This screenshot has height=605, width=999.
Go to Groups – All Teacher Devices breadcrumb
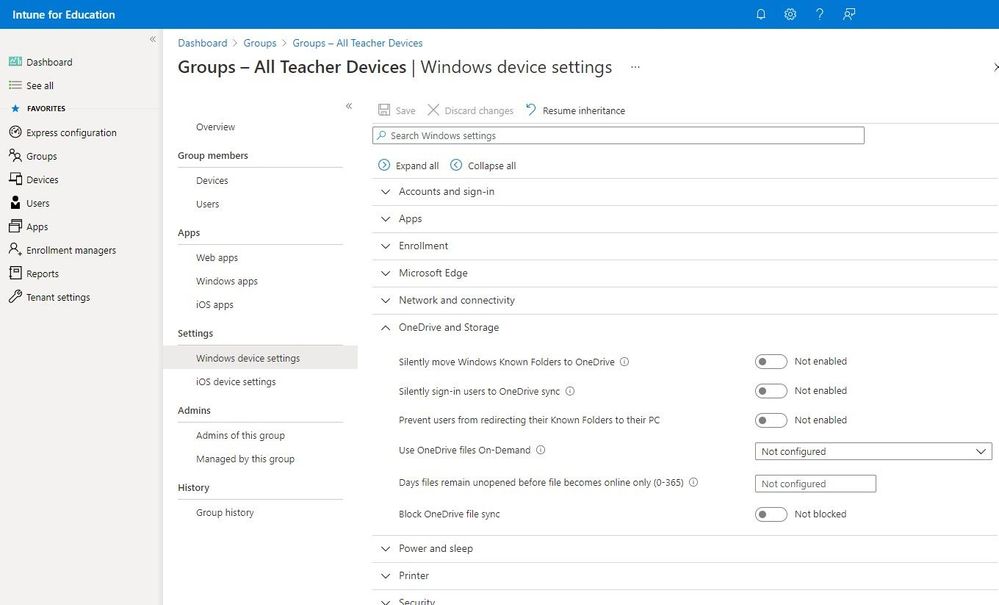click(357, 43)
